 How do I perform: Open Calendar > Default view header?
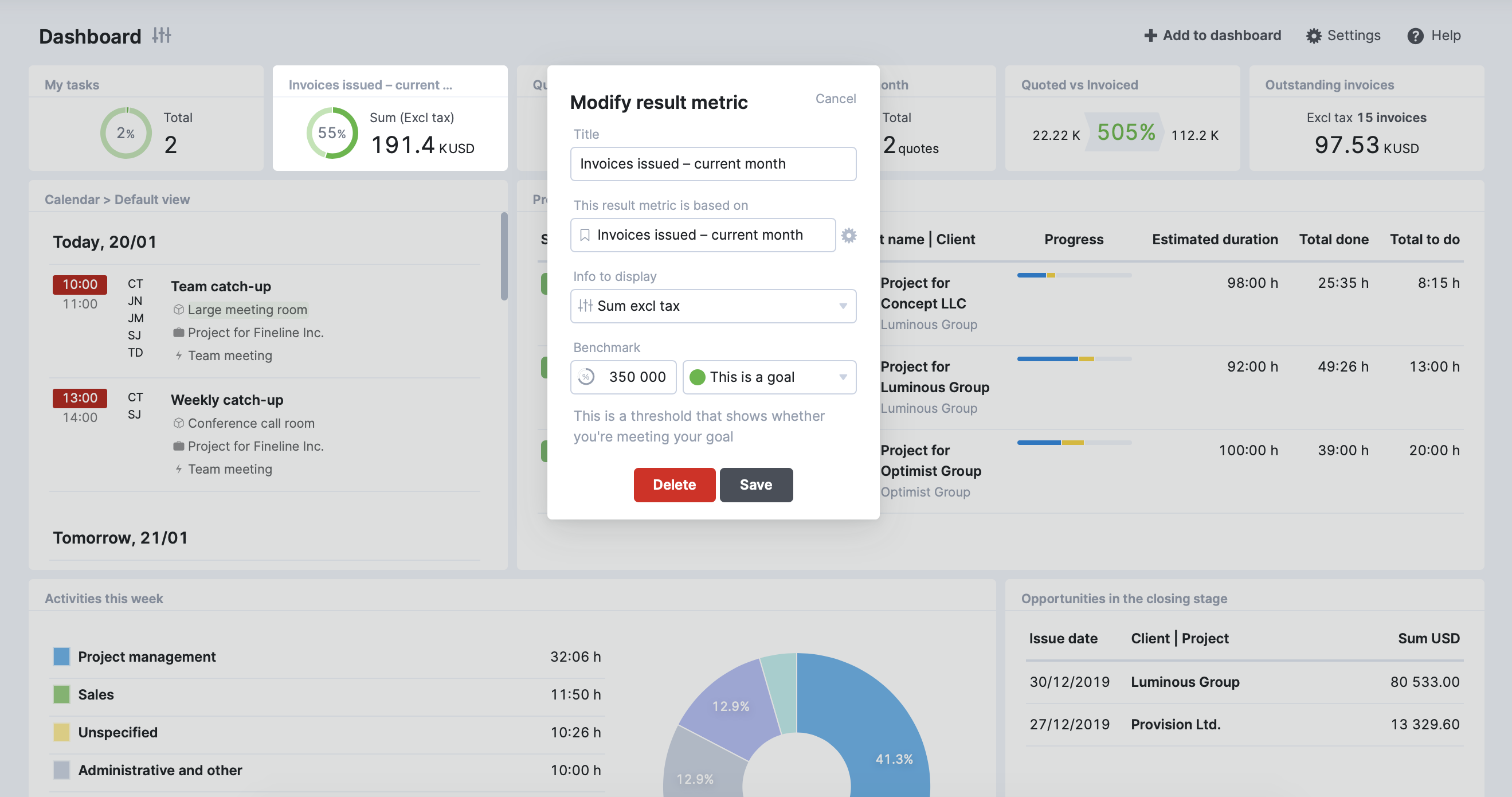click(117, 200)
